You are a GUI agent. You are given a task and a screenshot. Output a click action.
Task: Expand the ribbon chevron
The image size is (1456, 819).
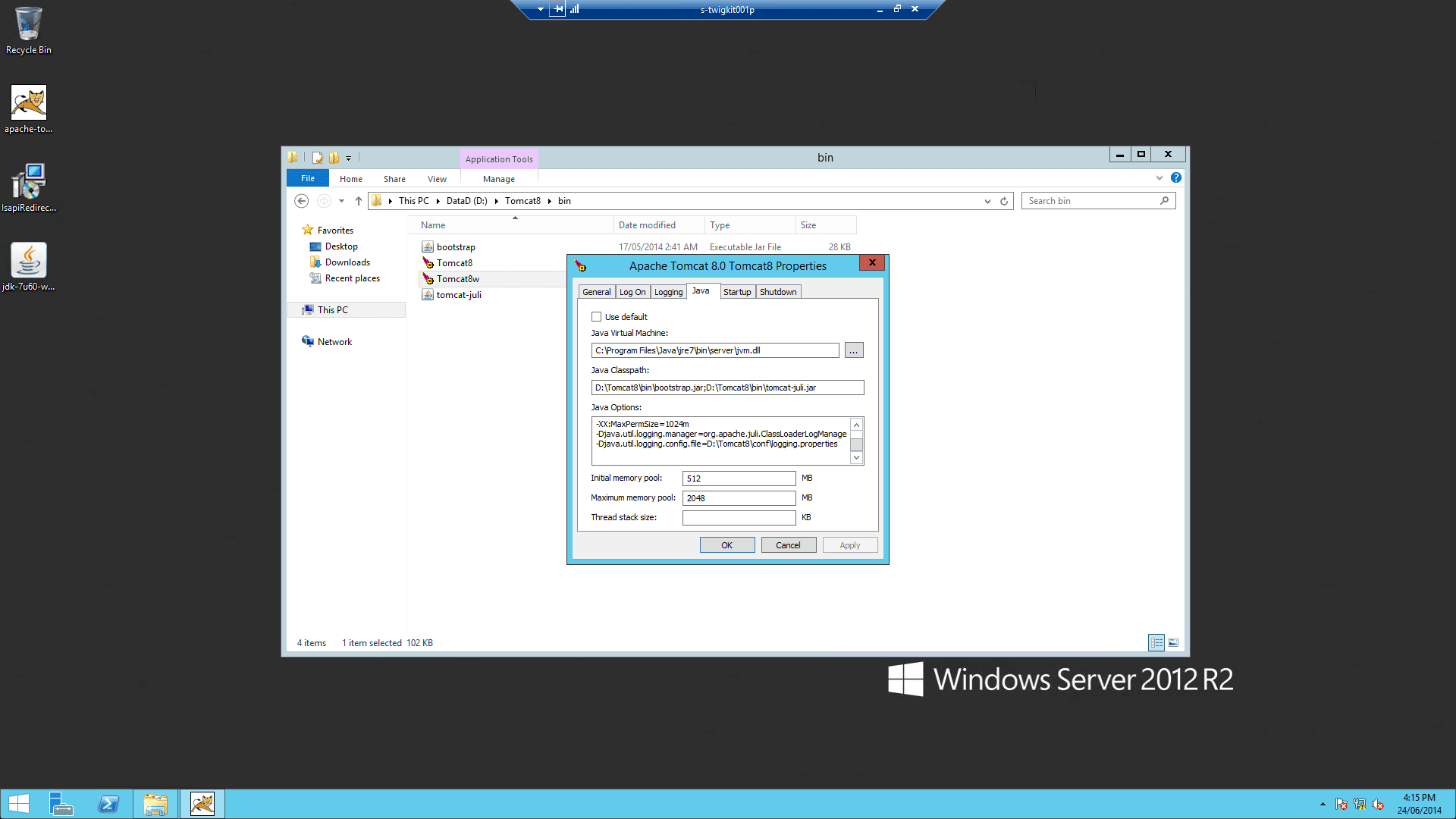click(x=1159, y=178)
